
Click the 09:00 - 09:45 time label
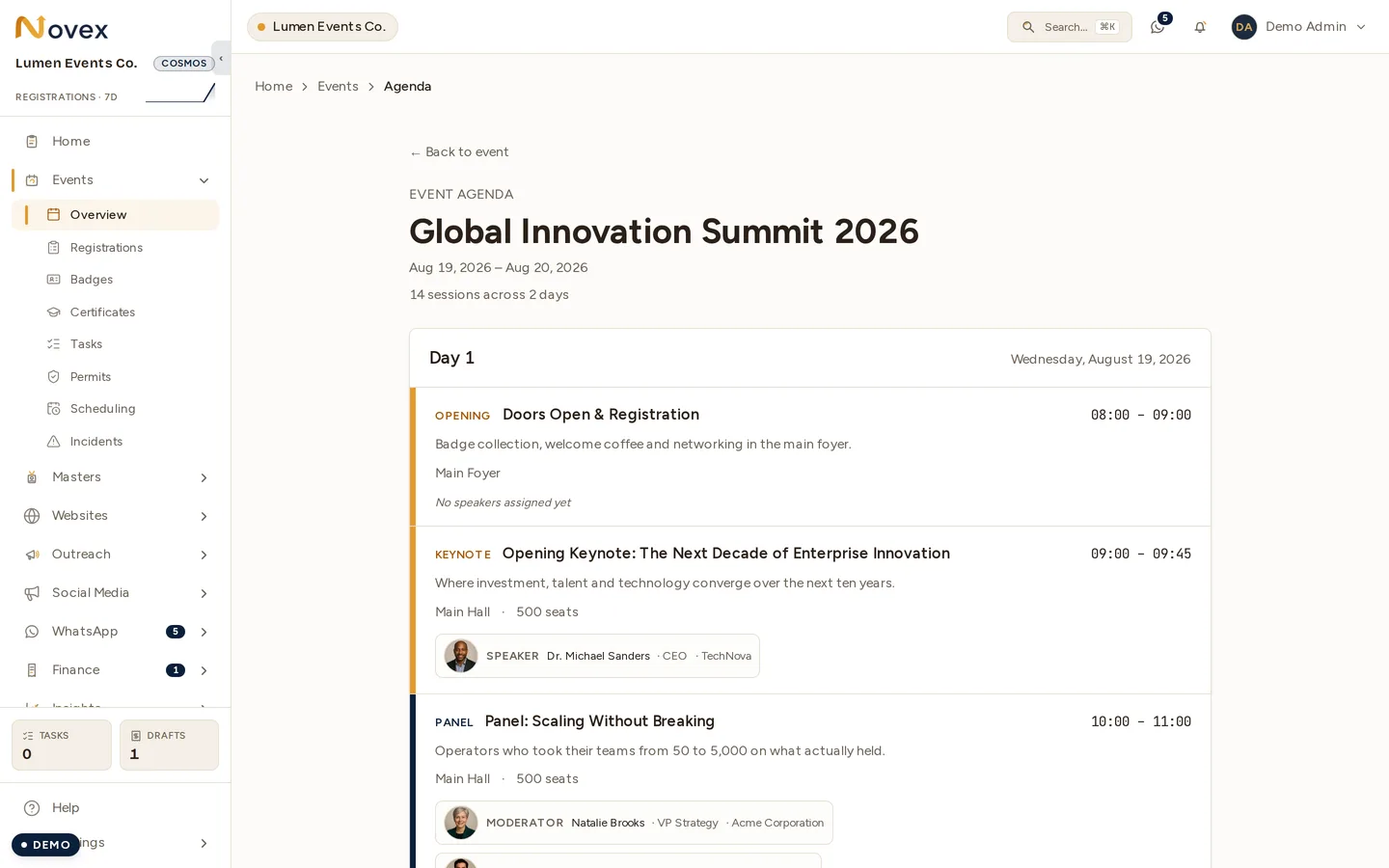[x=1141, y=554]
